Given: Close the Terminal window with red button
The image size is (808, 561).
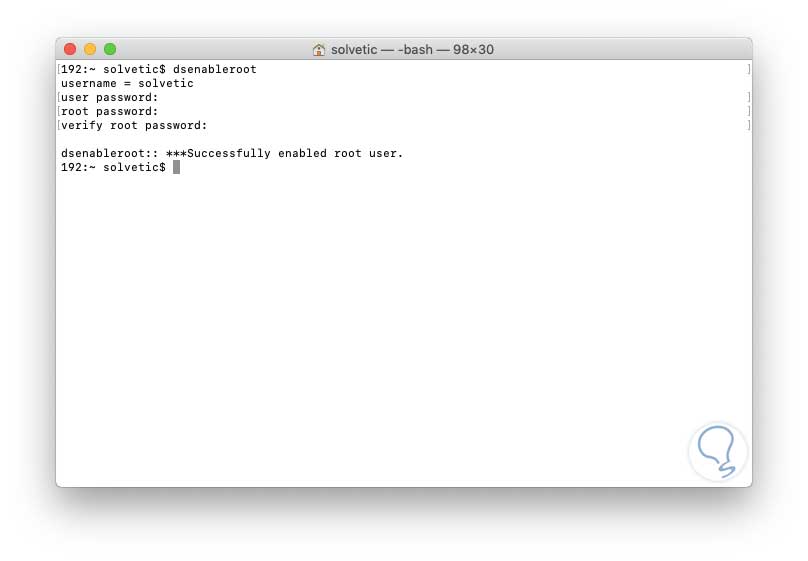Looking at the screenshot, I should (x=70, y=49).
